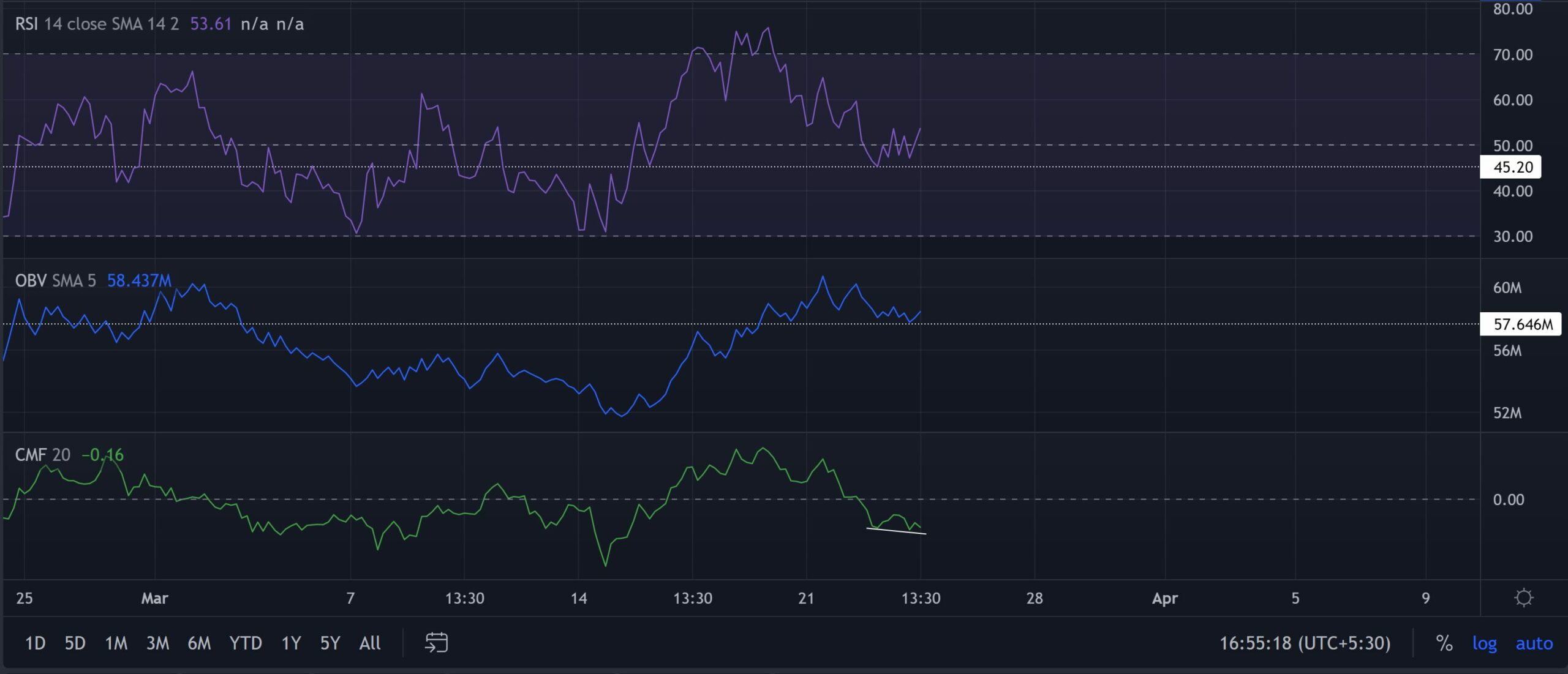Open chart settings gear icon
1568x674 pixels.
(x=1523, y=597)
